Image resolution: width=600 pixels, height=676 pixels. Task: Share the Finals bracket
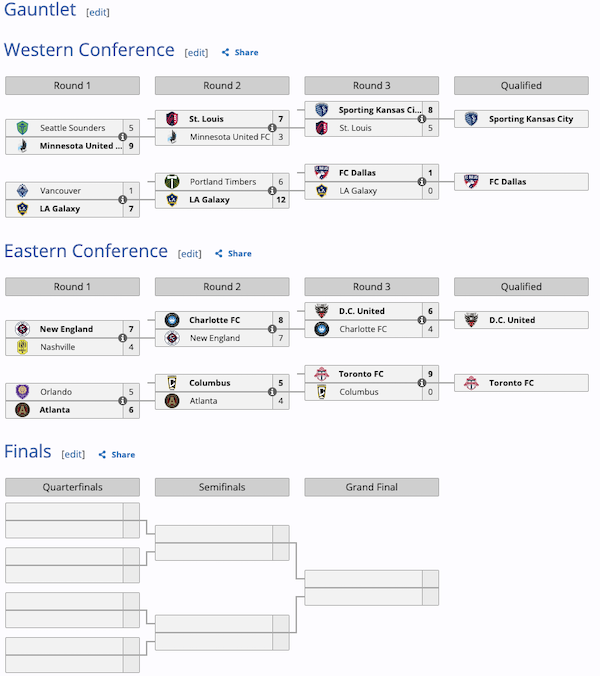pos(117,455)
